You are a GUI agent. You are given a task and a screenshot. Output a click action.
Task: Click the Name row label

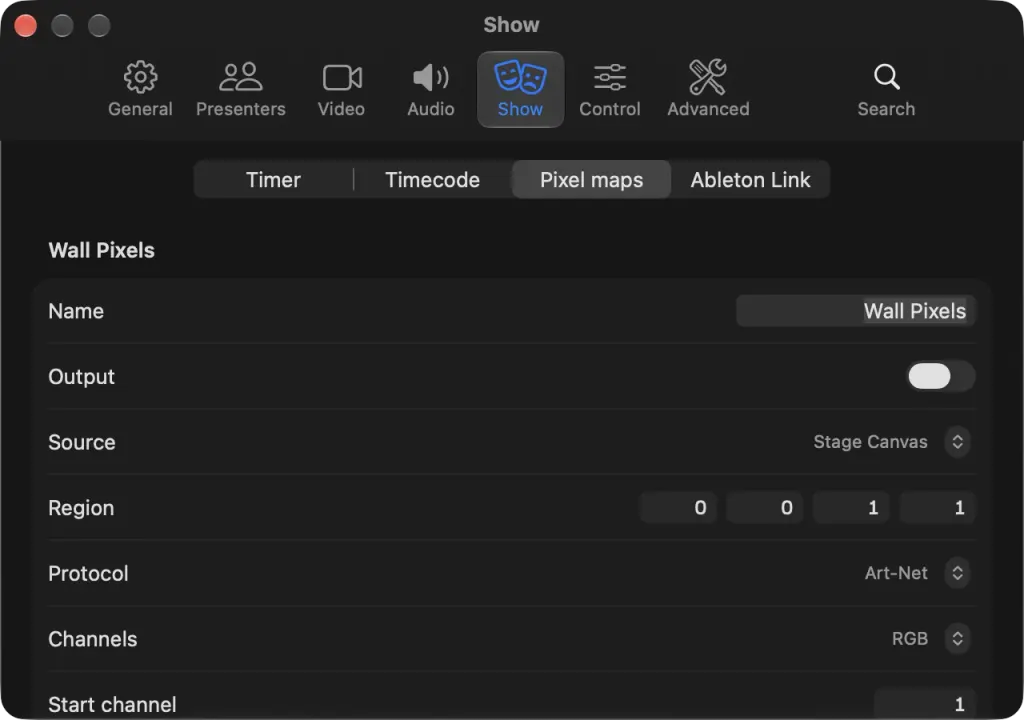(76, 311)
